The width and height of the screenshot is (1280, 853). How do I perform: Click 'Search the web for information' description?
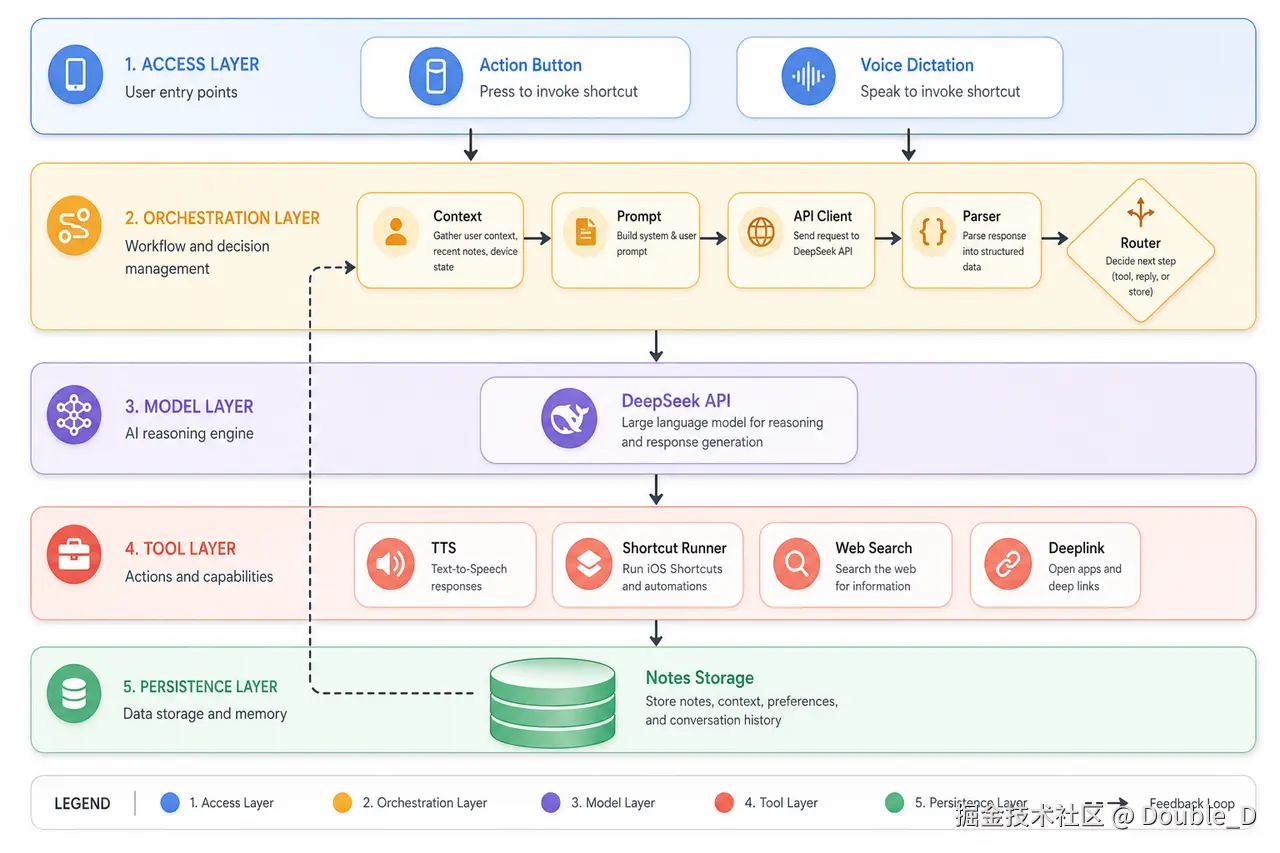click(875, 578)
